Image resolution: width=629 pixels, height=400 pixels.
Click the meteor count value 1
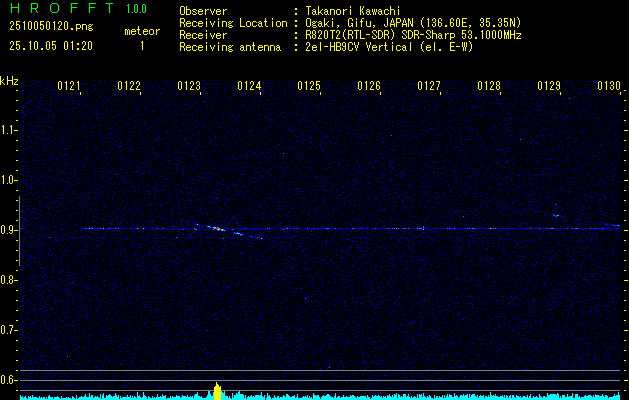pyautogui.click(x=142, y=46)
